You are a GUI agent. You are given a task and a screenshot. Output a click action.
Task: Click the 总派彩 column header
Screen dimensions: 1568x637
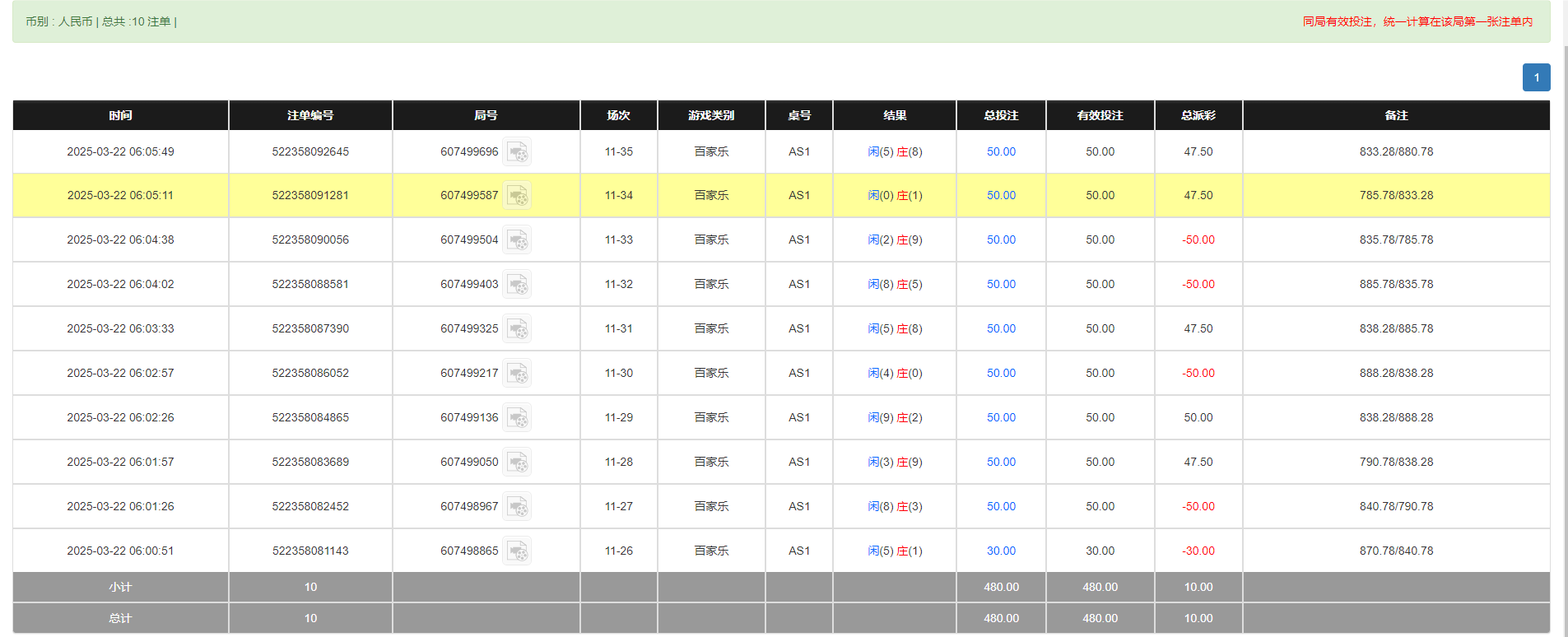point(1198,115)
